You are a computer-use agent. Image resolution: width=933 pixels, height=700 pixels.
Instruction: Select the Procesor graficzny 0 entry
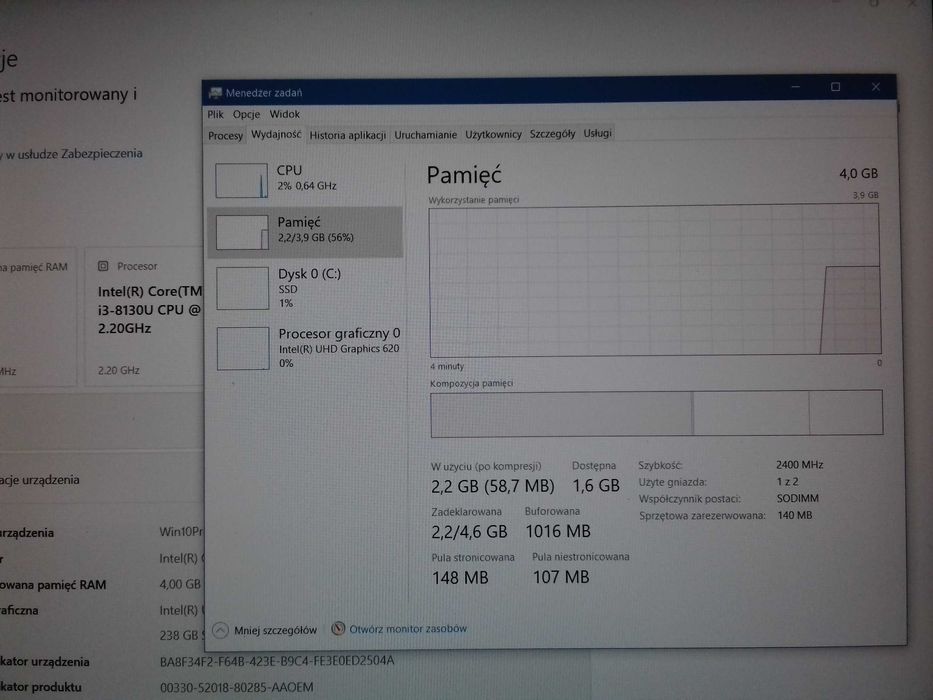click(307, 348)
